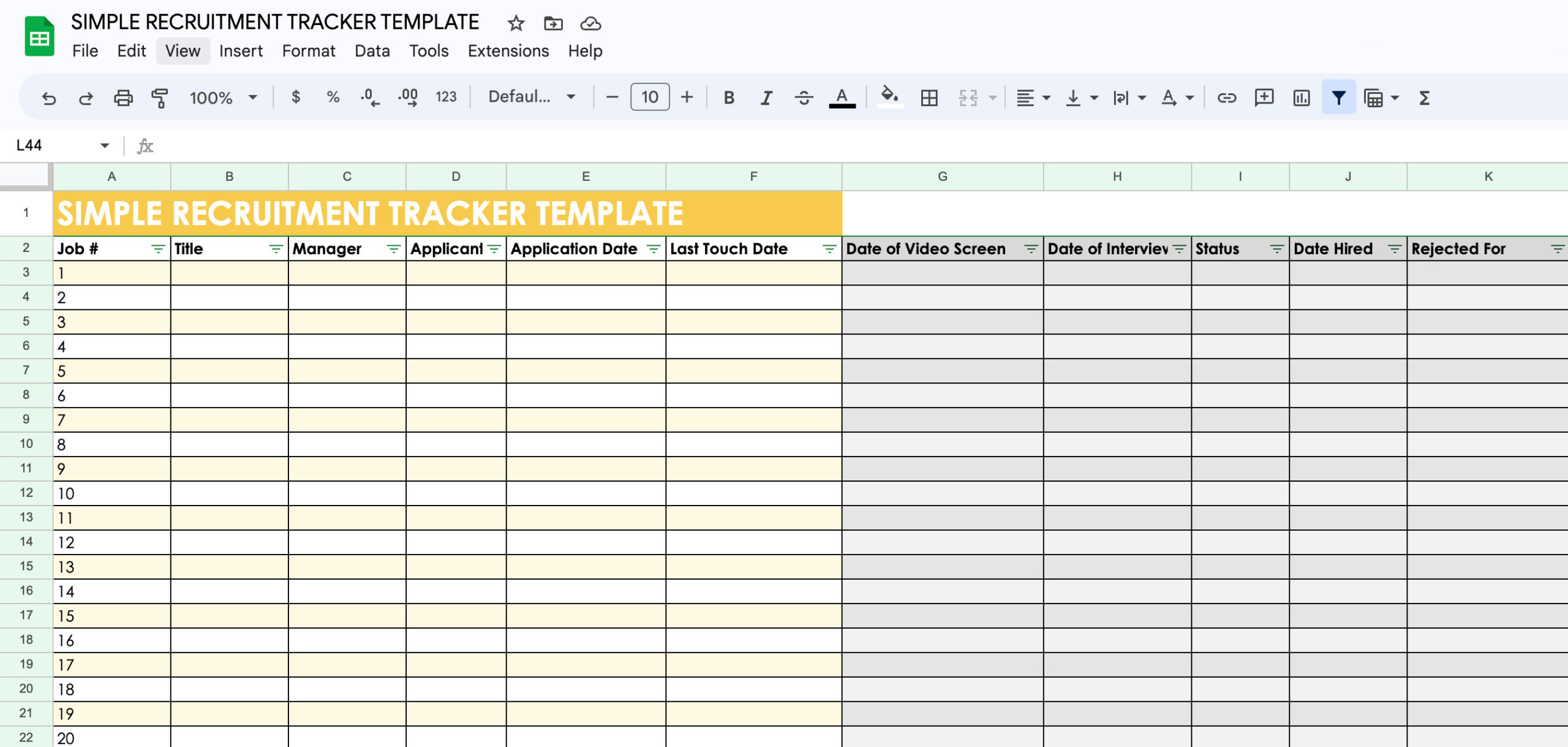This screenshot has height=747, width=1568.
Task: Decrease decimal places
Action: 370,97
